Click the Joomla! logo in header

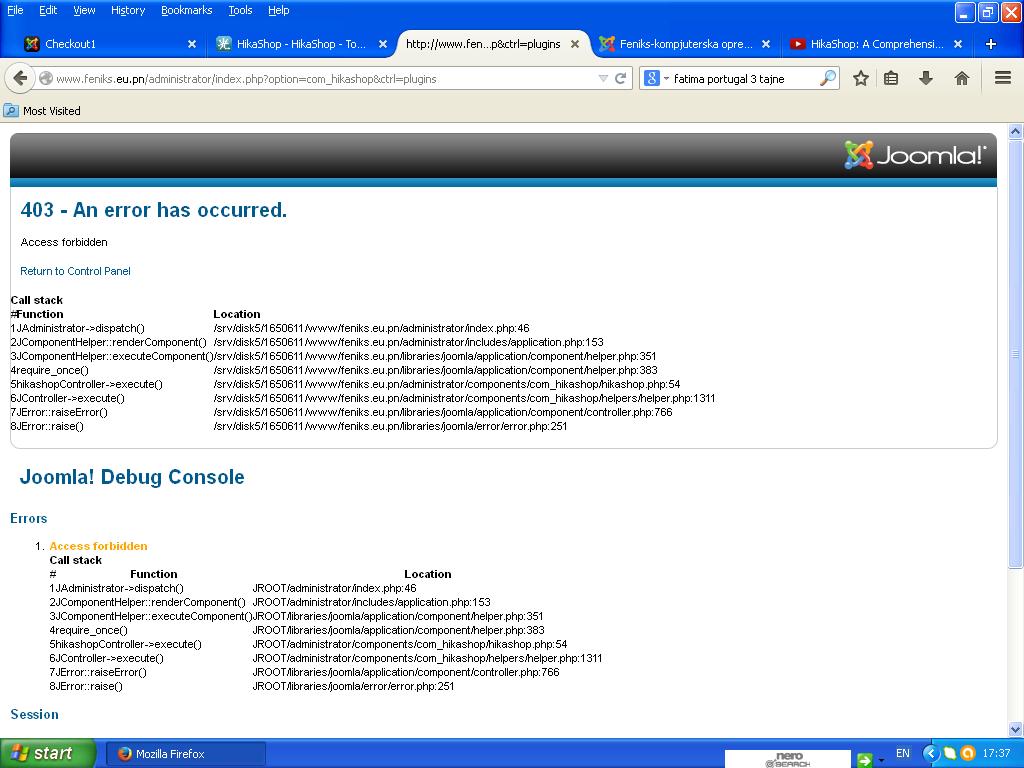click(x=916, y=155)
